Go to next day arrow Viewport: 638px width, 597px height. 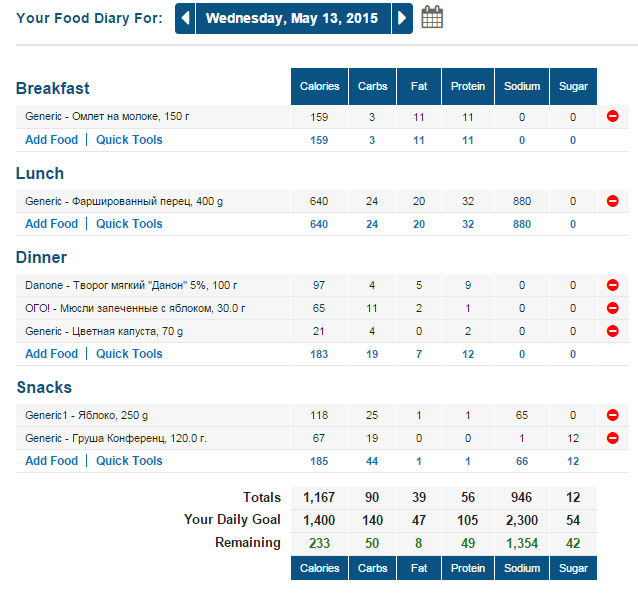[402, 18]
